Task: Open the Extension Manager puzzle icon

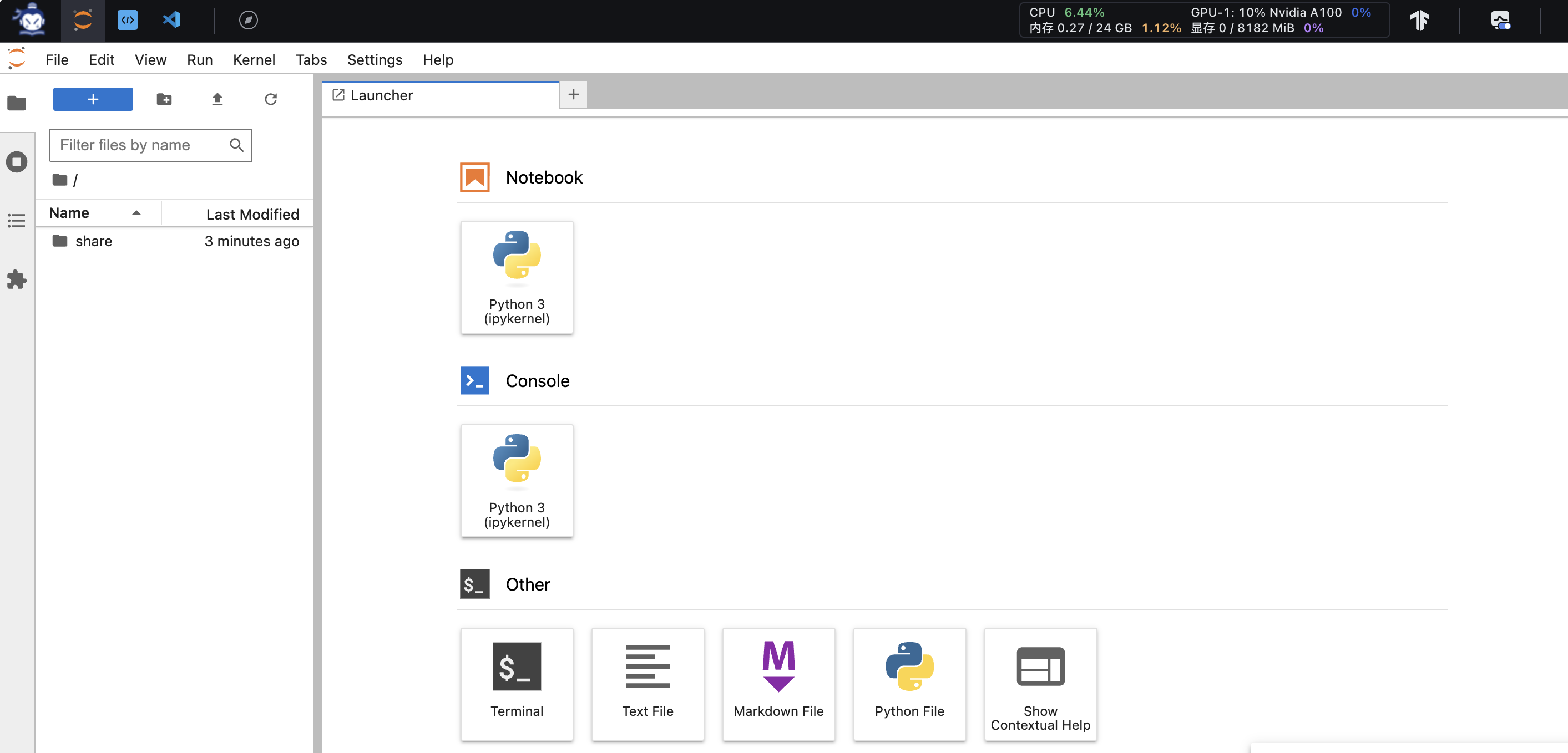Action: pos(17,279)
